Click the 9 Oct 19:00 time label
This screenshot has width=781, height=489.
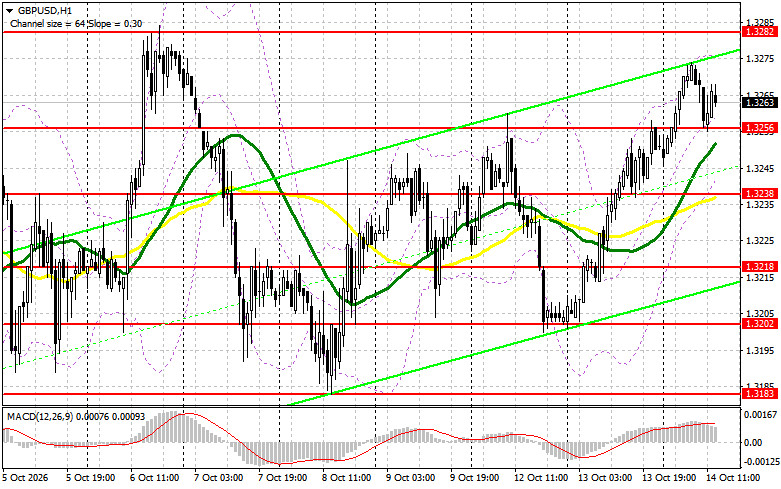(475, 478)
